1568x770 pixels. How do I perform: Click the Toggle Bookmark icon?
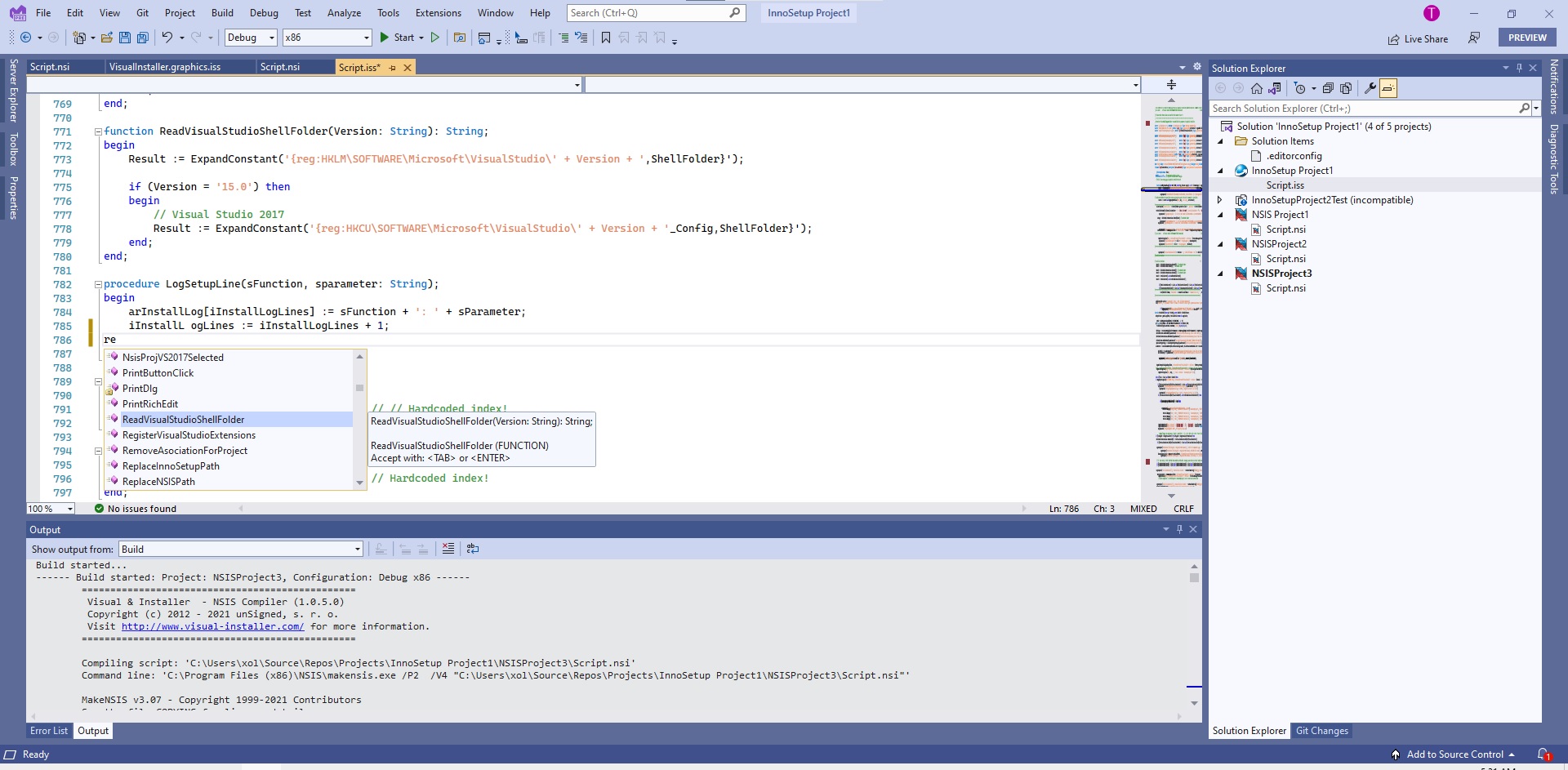606,38
